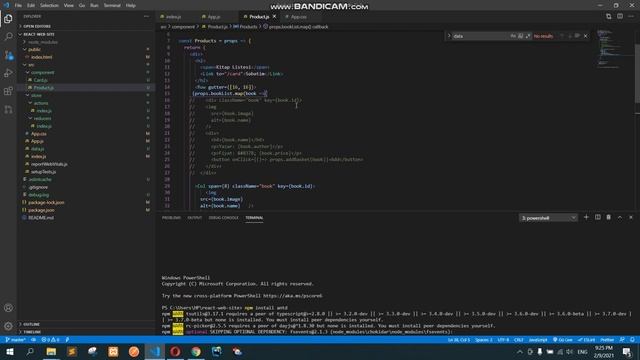The image size is (640, 360).
Task: Open Windows clock and date
Action: pyautogui.click(x=604, y=351)
